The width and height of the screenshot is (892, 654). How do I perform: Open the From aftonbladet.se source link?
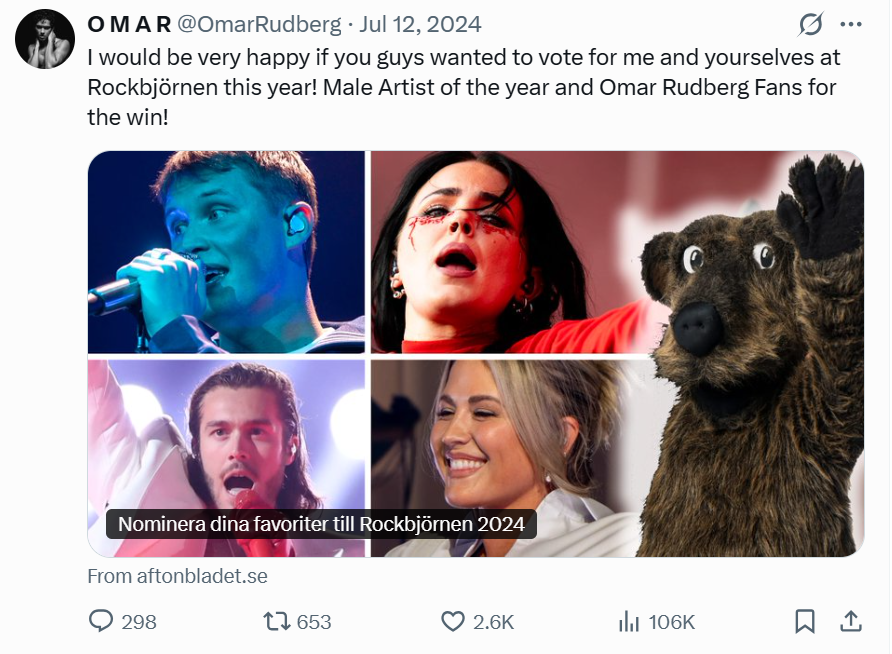point(177,576)
